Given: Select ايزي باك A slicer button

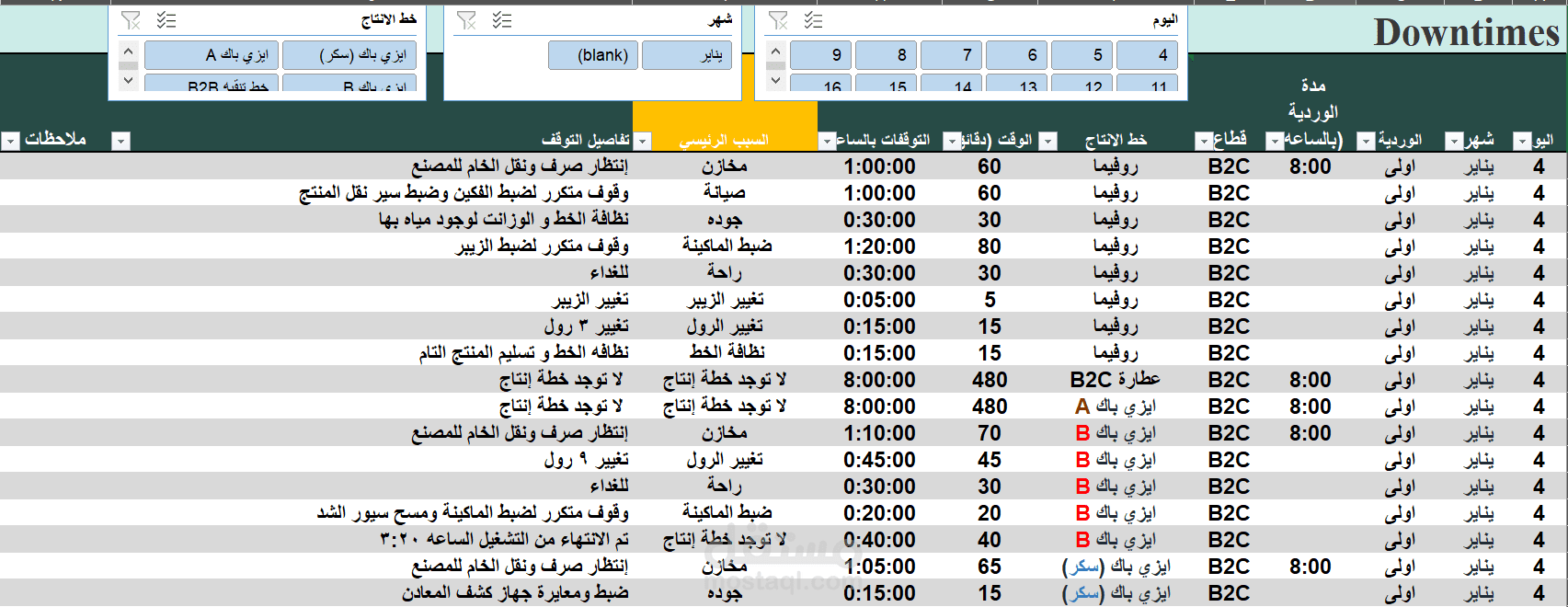Looking at the screenshot, I should coord(212,55).
